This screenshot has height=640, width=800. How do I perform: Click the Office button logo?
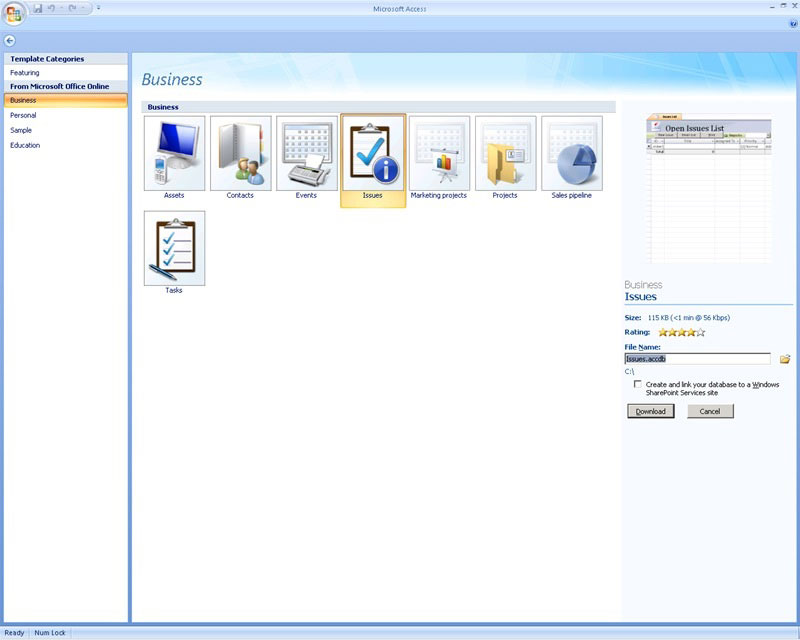14,13
